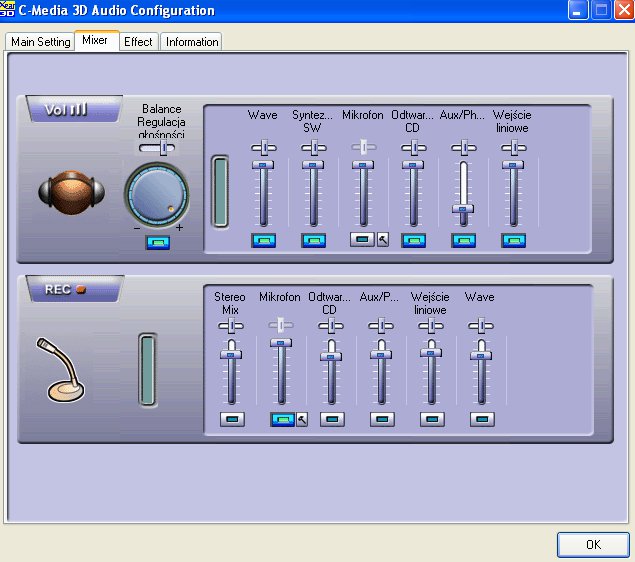Toggle master volume mute button under knob

tap(157, 243)
